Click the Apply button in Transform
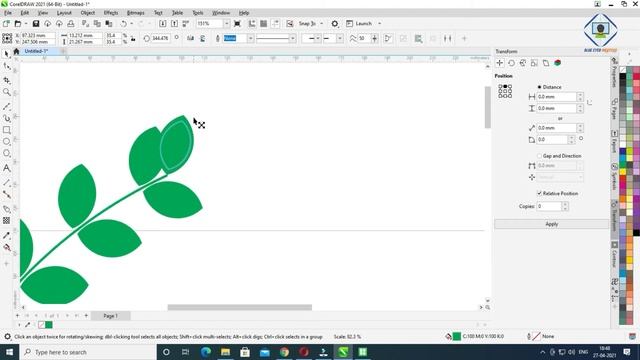The image size is (640, 360). (551, 224)
